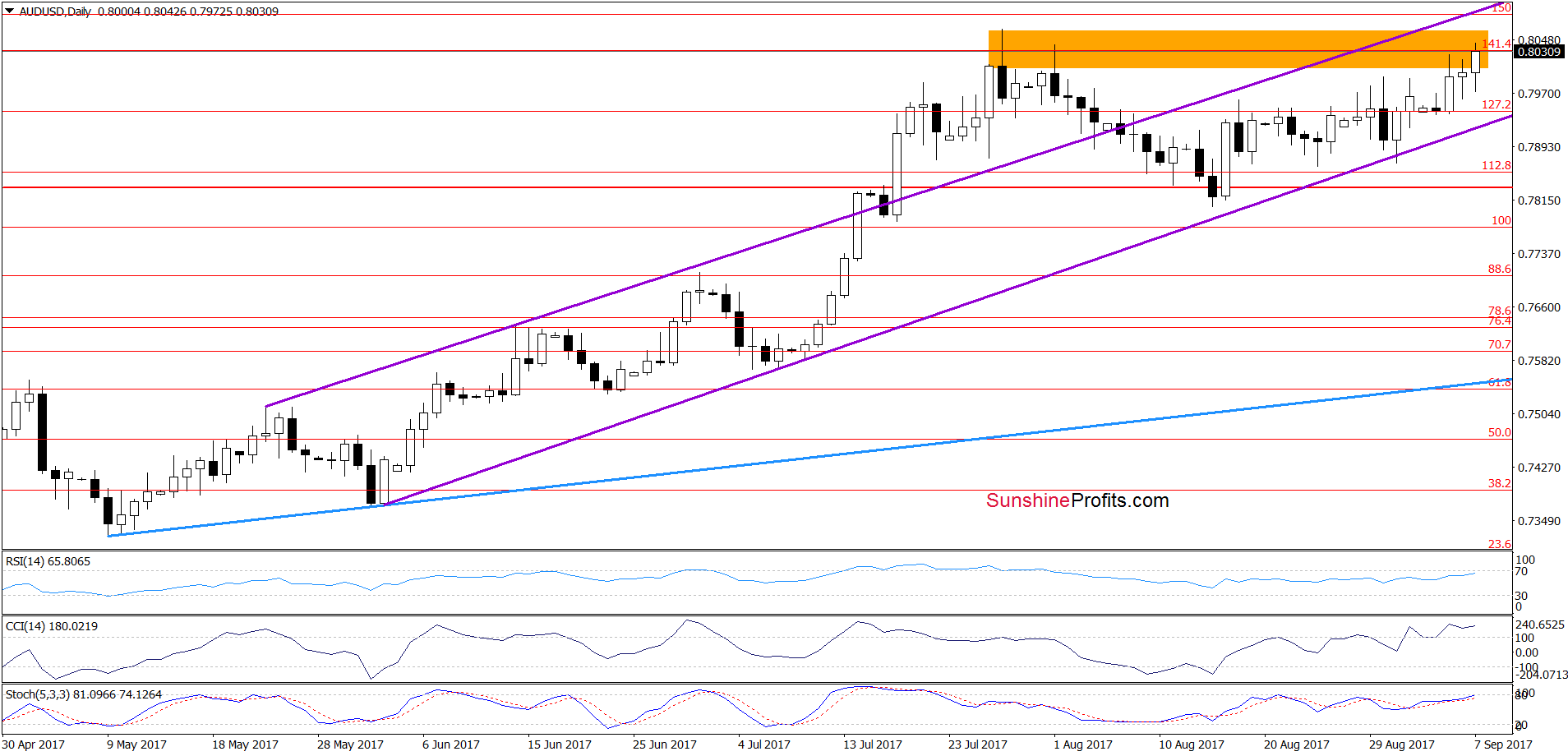
Task: Click the 0.76600 price axis label
Action: 1538,307
